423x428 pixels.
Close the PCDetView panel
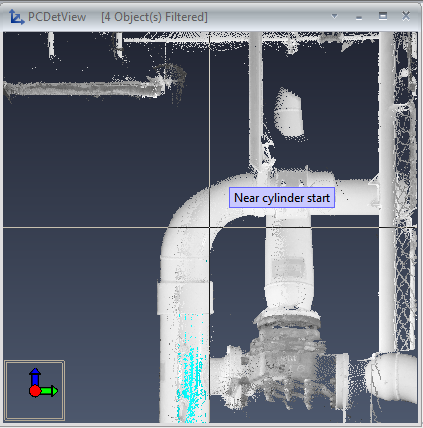coord(406,16)
